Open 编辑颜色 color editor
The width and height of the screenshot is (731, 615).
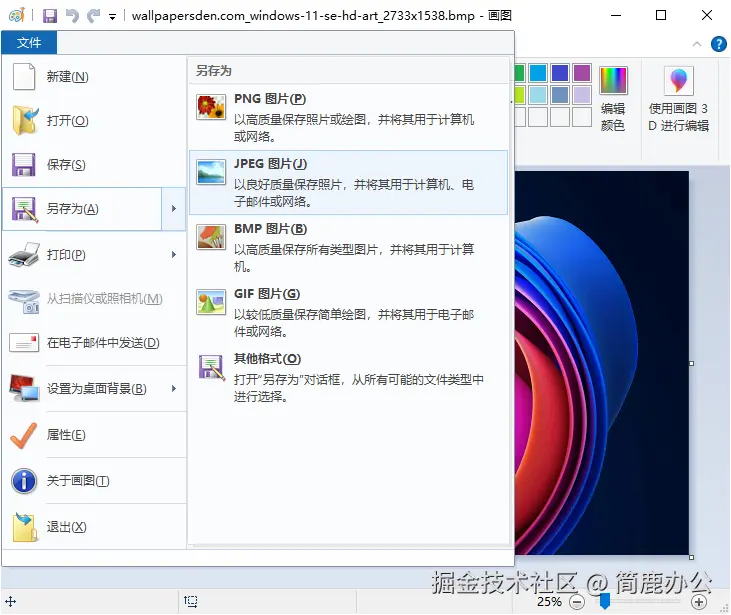click(613, 99)
